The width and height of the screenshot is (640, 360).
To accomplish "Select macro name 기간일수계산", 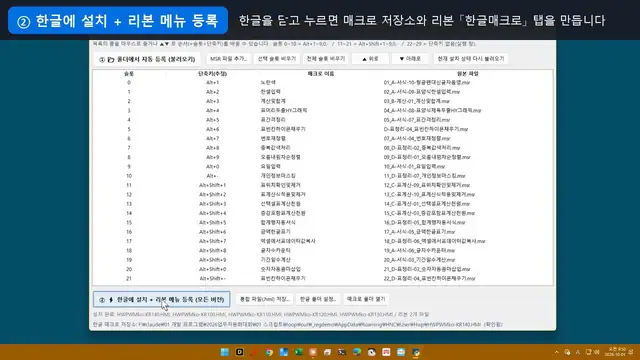I will pos(276,260).
